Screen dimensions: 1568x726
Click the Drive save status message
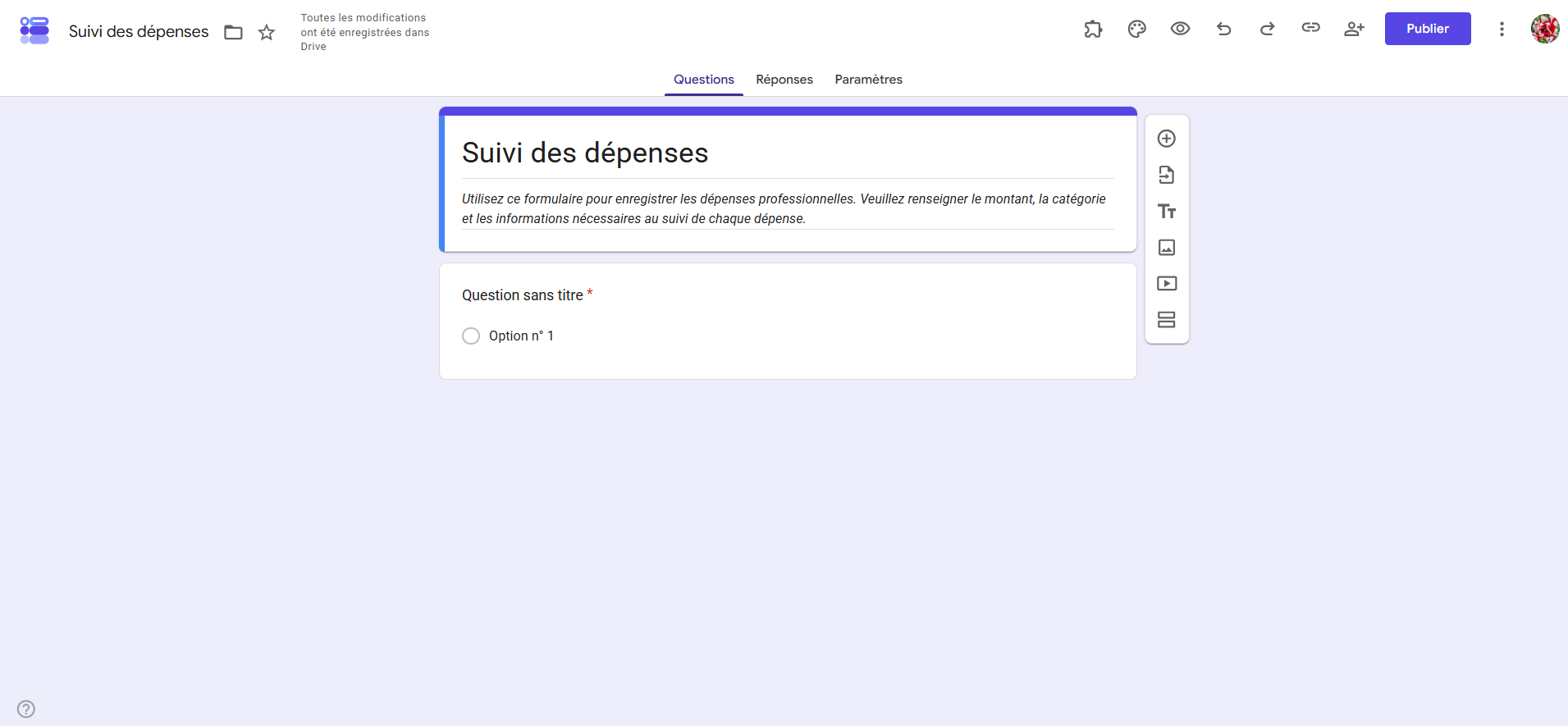364,32
